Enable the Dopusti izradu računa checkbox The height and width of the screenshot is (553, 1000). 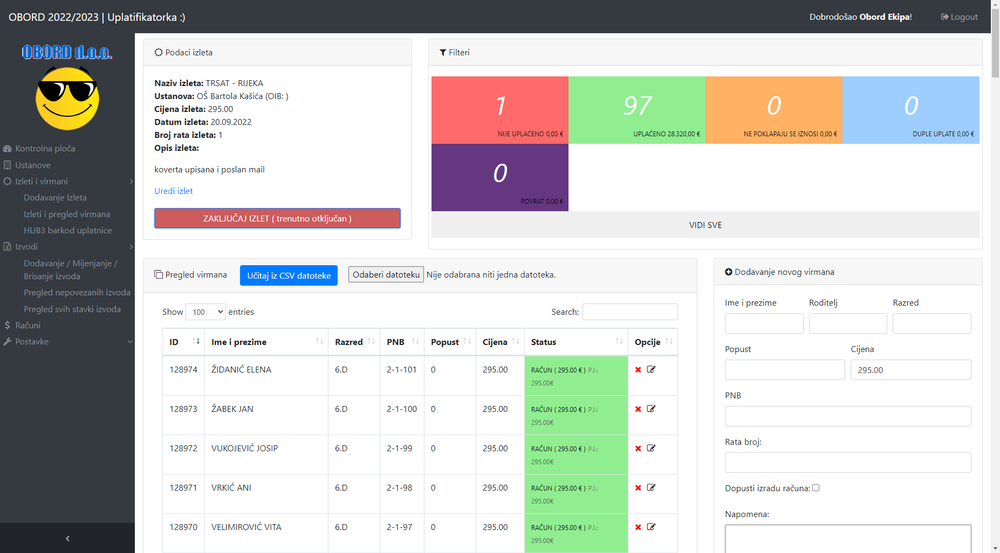[x=816, y=488]
